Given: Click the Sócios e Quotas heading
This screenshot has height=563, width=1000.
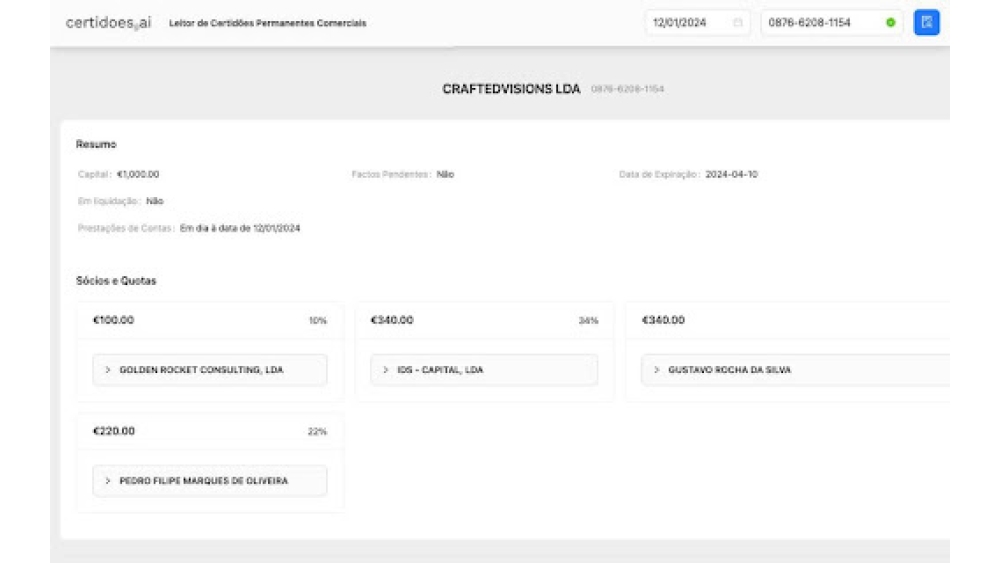Looking at the screenshot, I should tap(116, 281).
